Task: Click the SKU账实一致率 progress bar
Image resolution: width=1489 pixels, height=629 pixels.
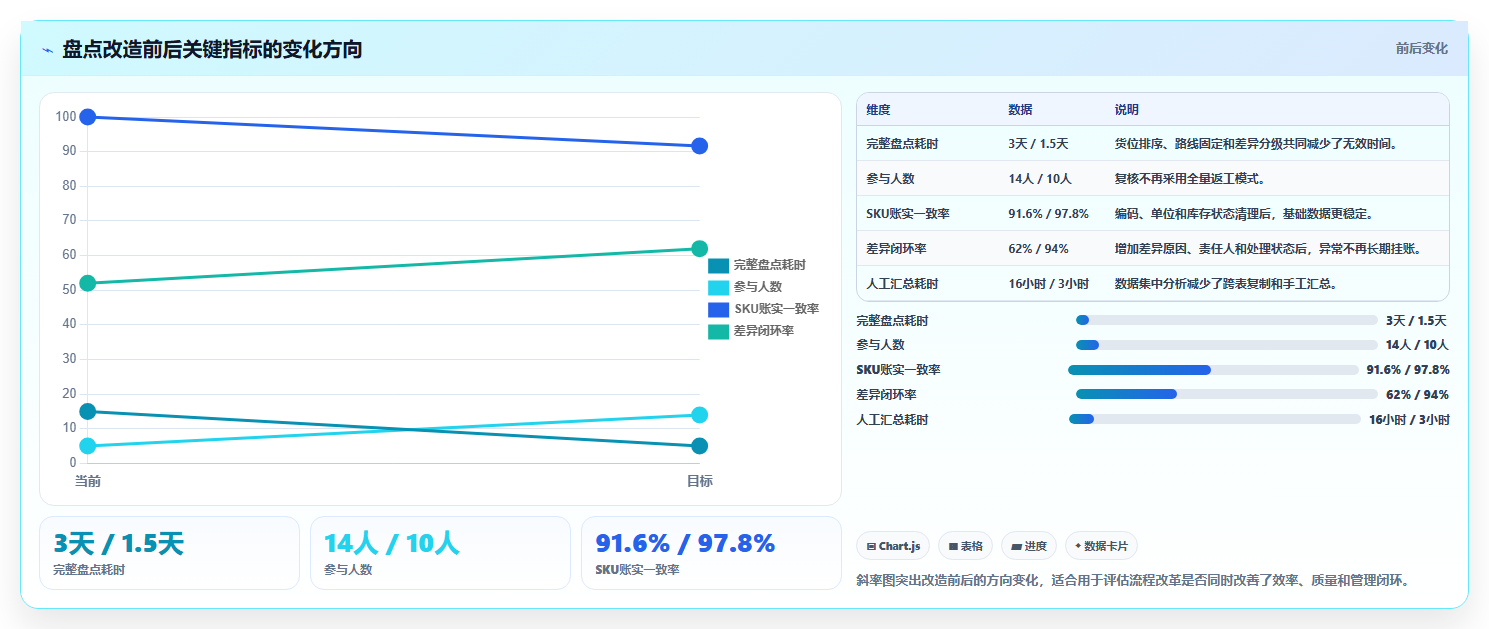Action: [x=1213, y=370]
